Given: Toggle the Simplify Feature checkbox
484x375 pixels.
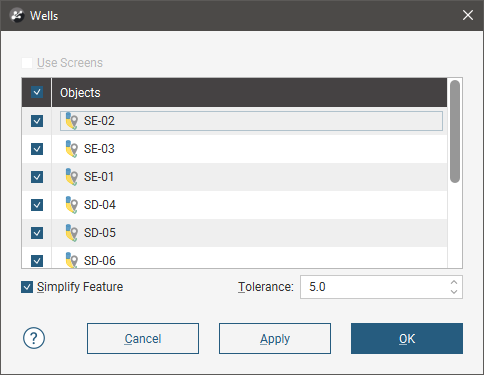Looking at the screenshot, I should point(27,287).
